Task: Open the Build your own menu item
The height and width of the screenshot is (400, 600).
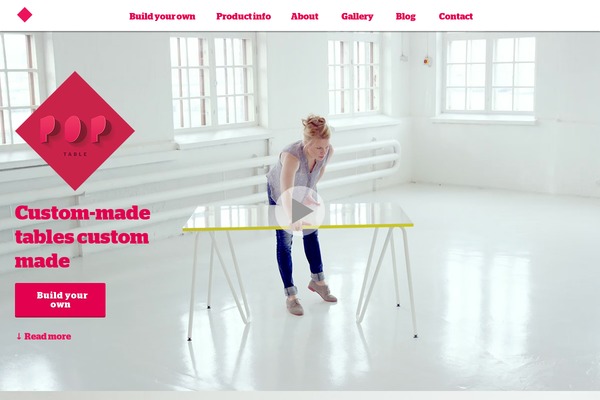Action: pyautogui.click(x=162, y=16)
